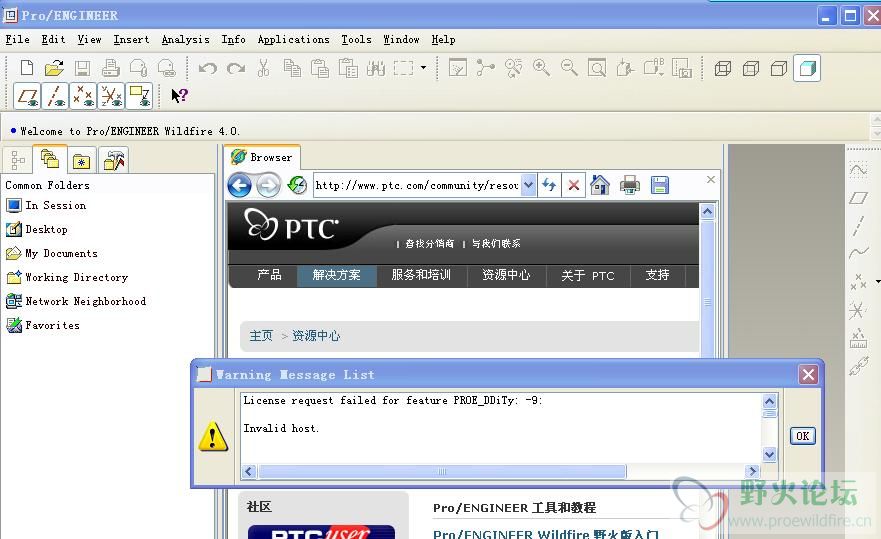Click the binoculars Find icon
Screen dimensions: 881x539
click(x=375, y=68)
